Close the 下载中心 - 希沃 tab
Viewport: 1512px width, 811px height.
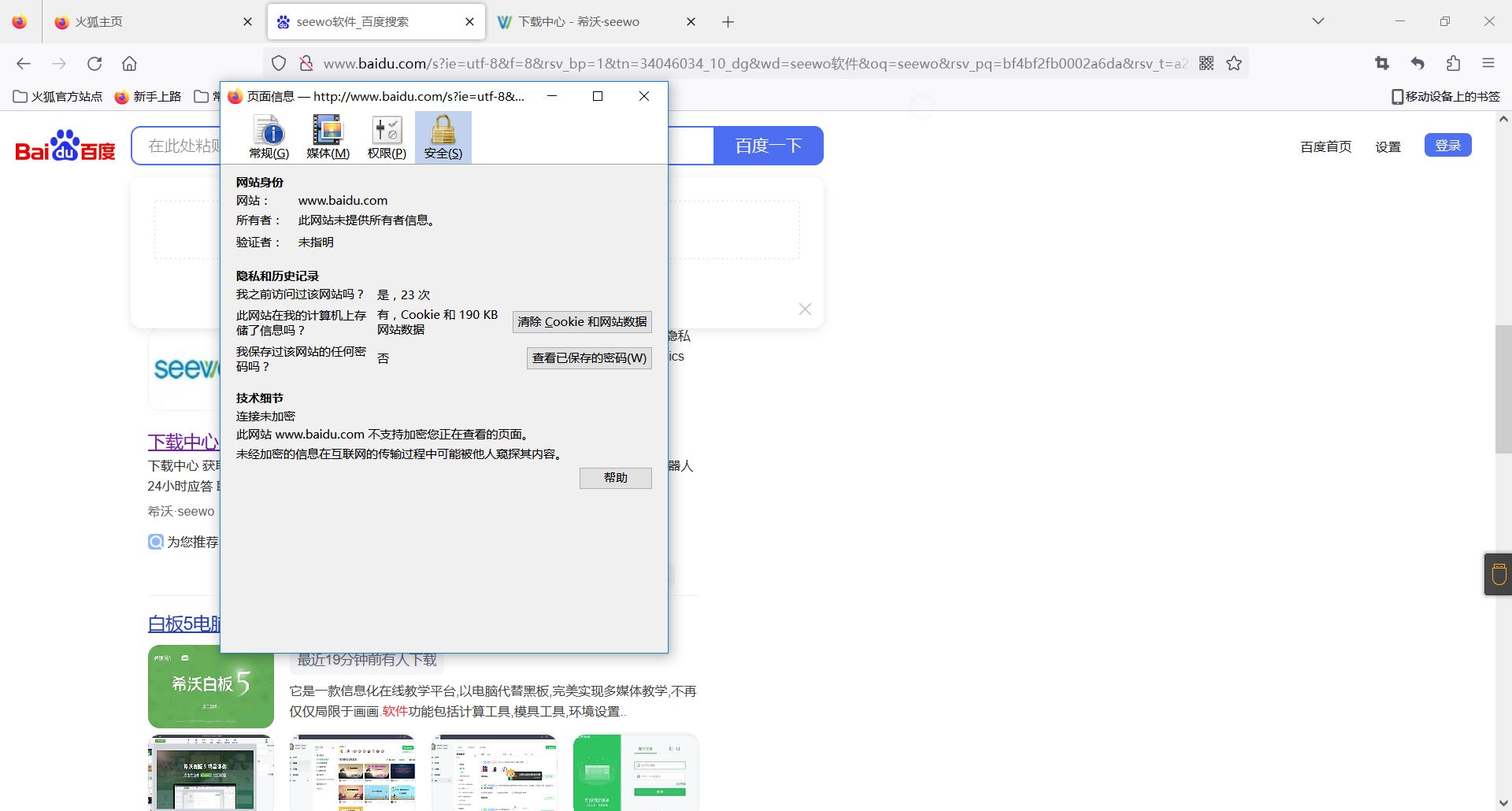(x=691, y=22)
